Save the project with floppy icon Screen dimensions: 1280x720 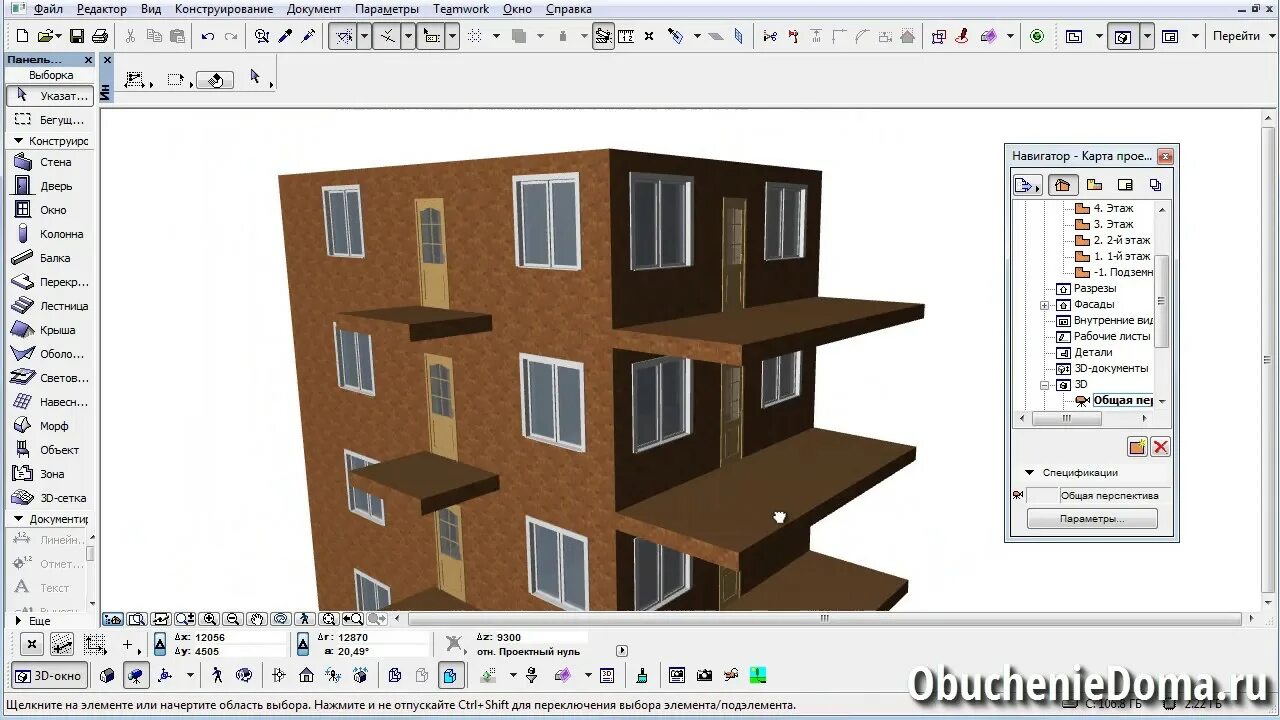click(77, 36)
